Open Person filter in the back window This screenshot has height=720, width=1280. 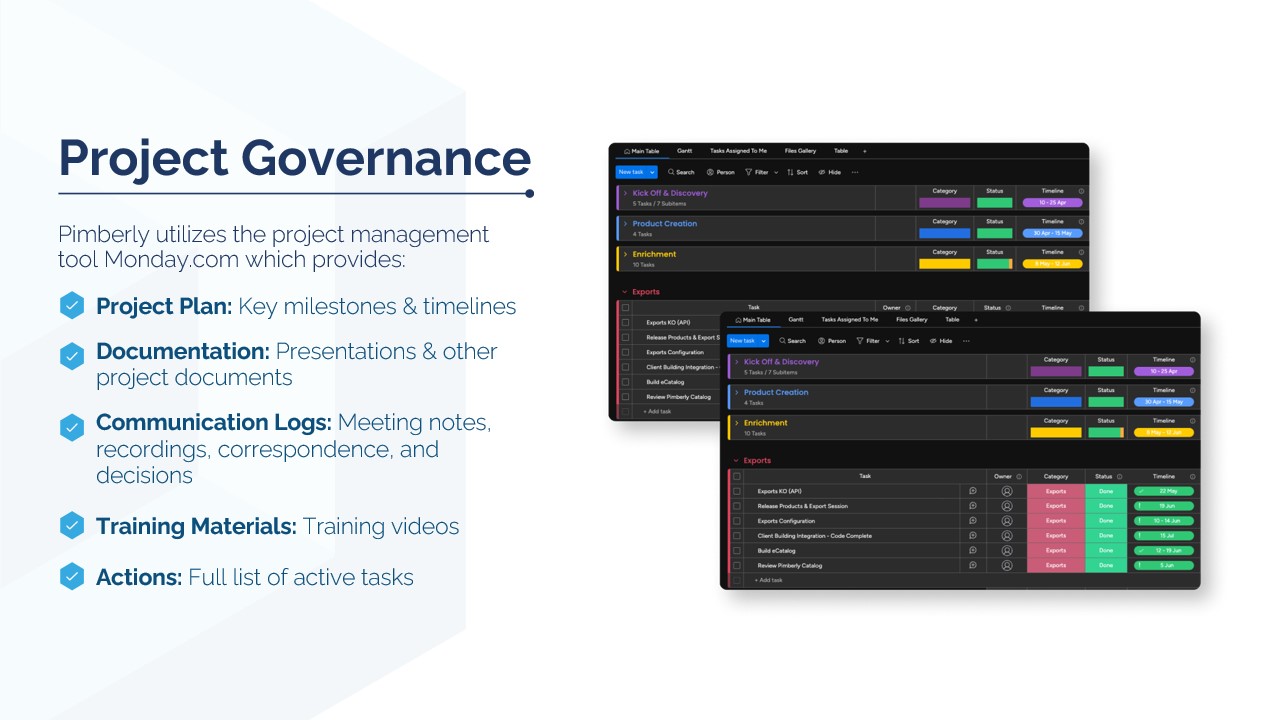coord(721,172)
